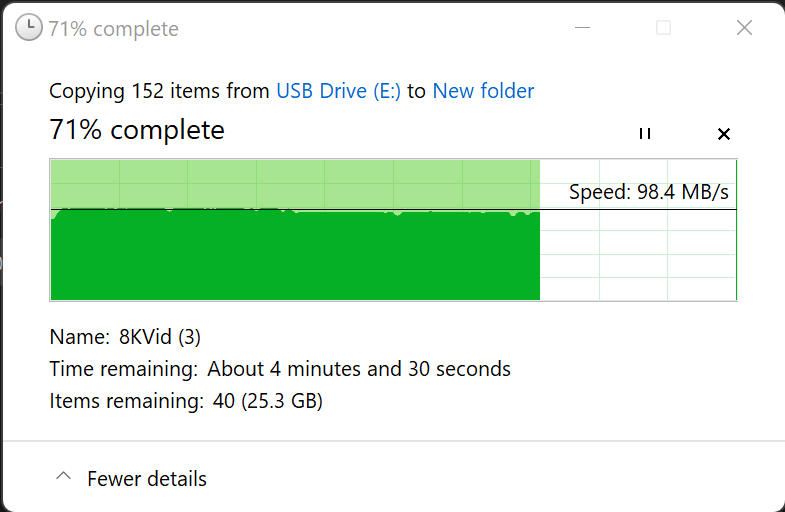Cancel the copy with the X button

(x=724, y=134)
